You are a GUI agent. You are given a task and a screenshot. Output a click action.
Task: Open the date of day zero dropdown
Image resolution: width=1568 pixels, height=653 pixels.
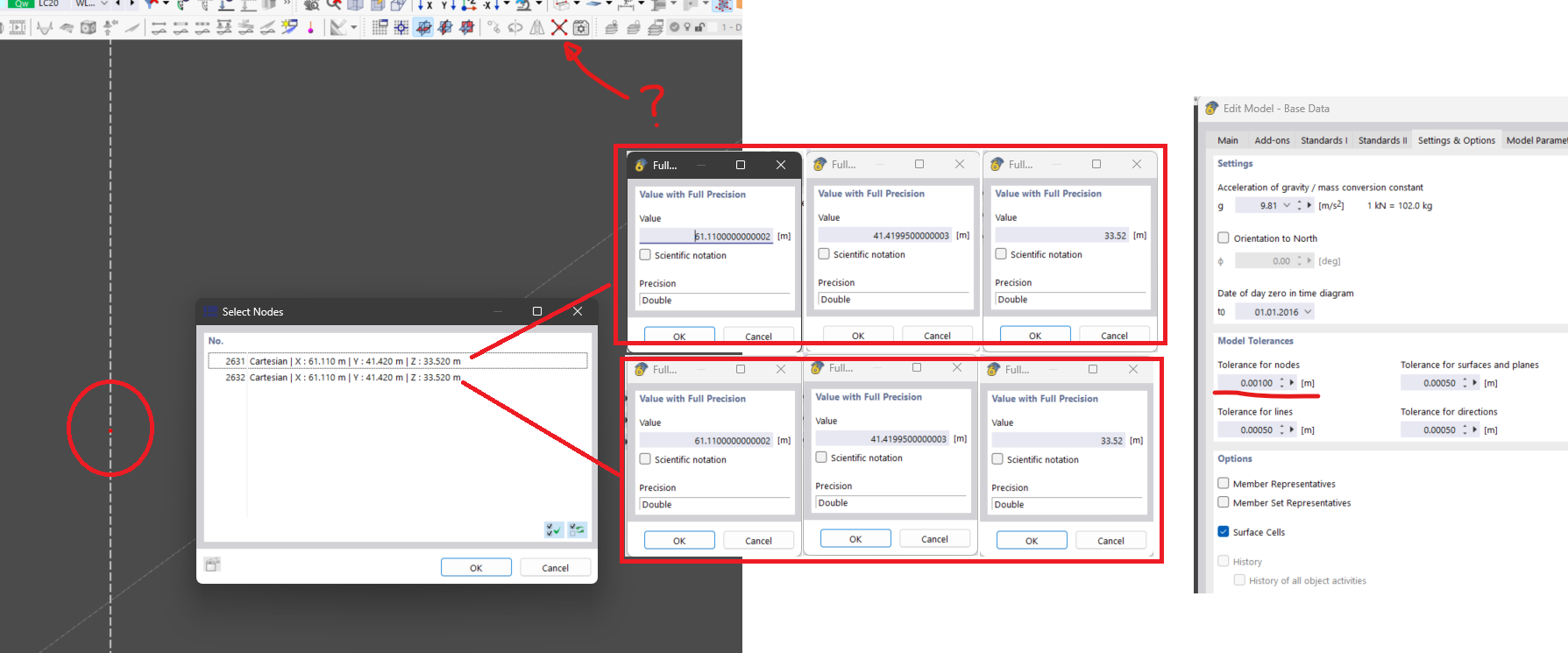click(x=1308, y=312)
